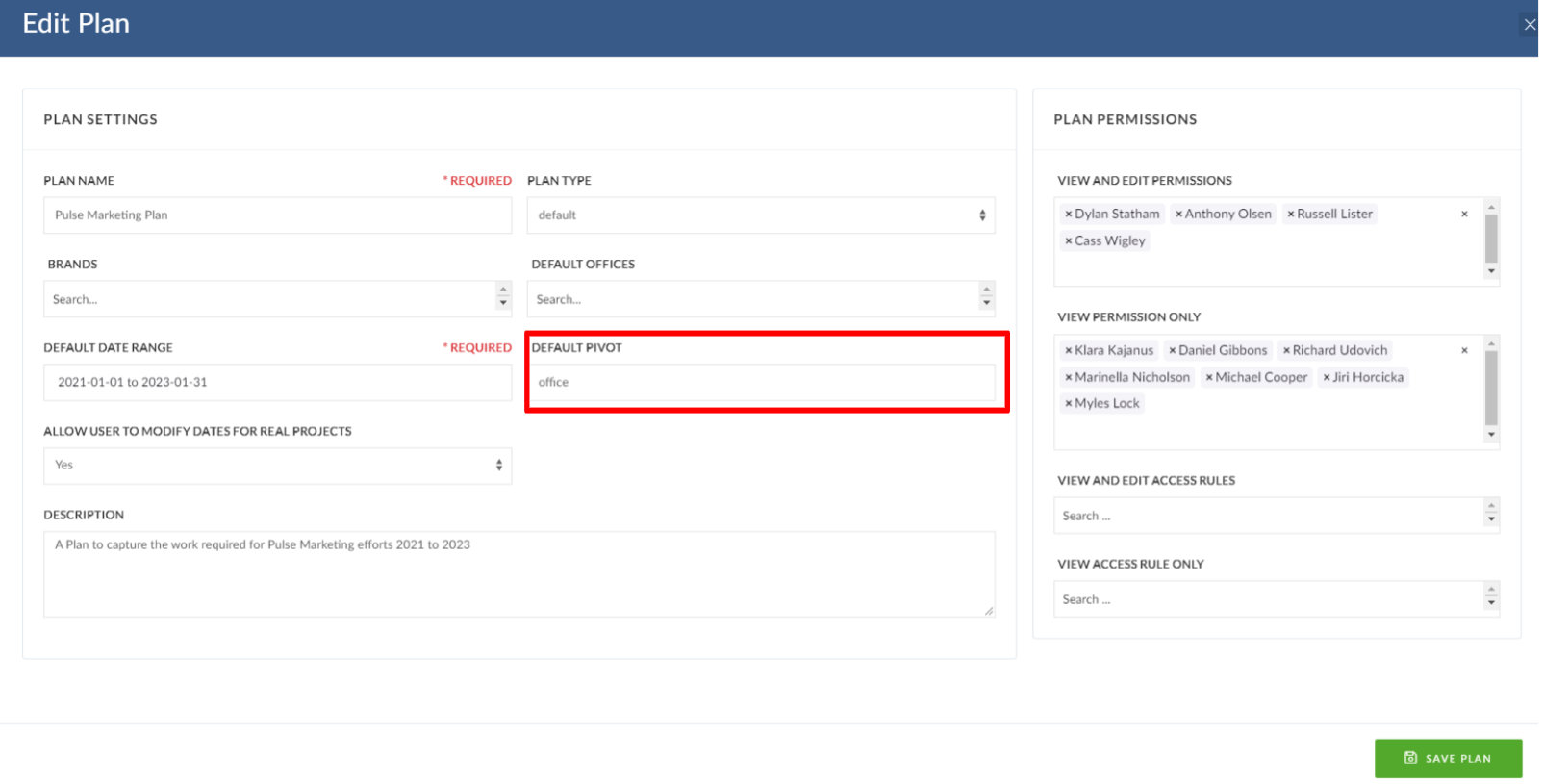The image size is (1543, 784).
Task: Select the Klara Kajanus tag text
Action: tap(1114, 351)
